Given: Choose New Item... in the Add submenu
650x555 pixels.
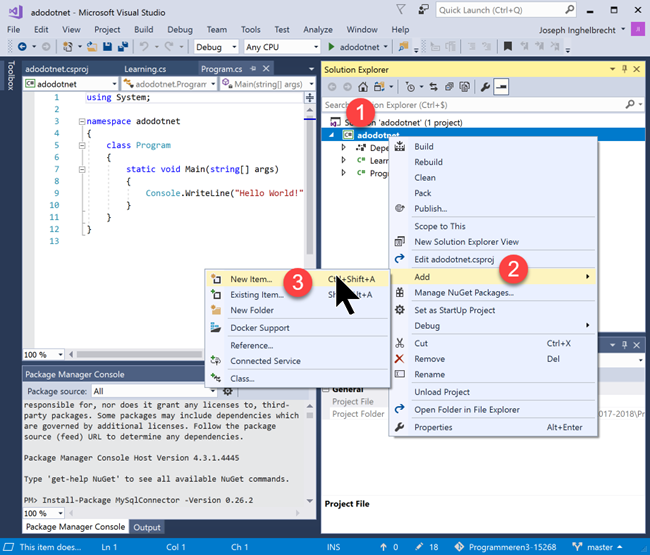Looking at the screenshot, I should click(297, 279).
